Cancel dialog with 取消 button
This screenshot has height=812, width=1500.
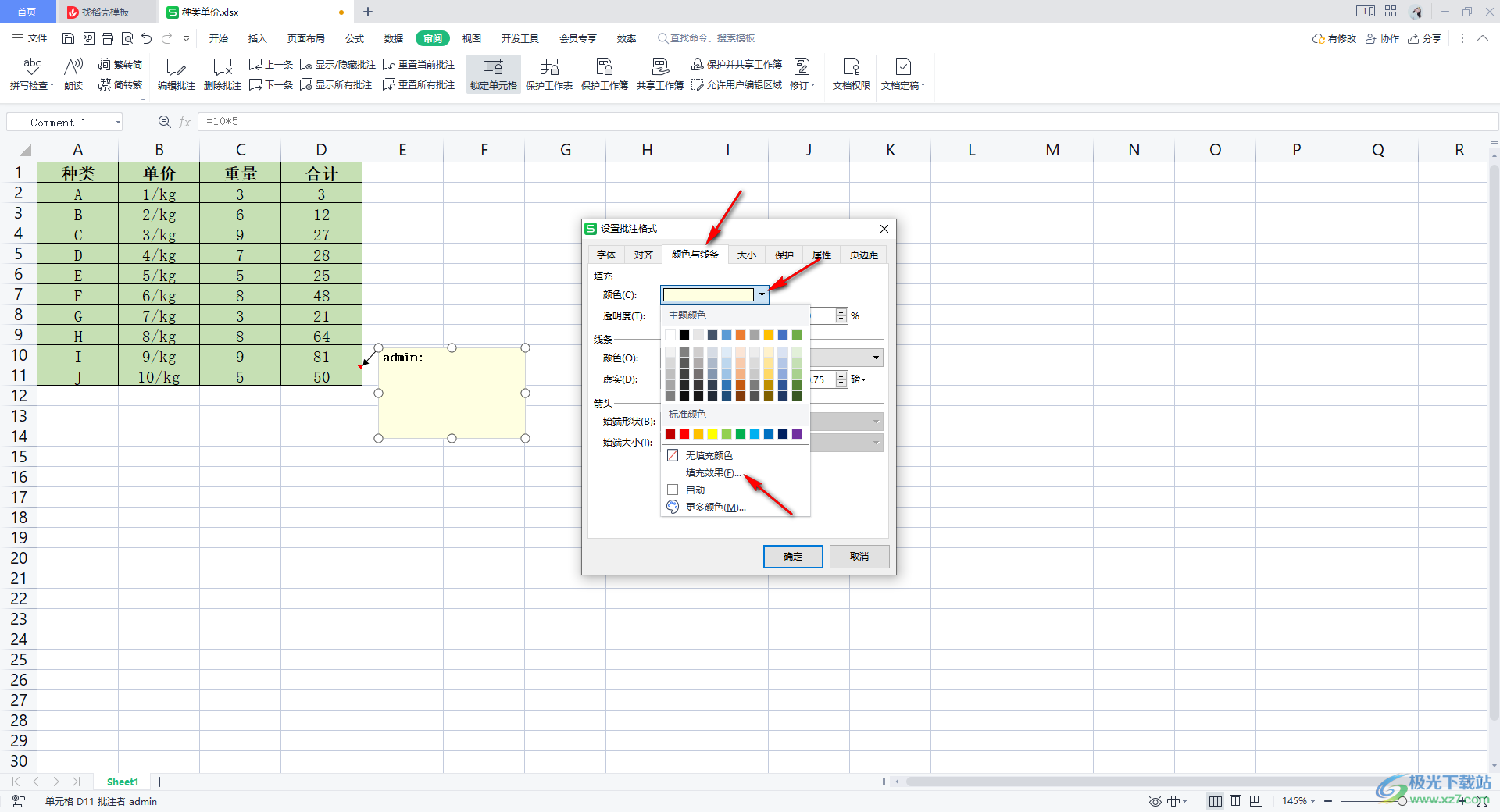[859, 556]
